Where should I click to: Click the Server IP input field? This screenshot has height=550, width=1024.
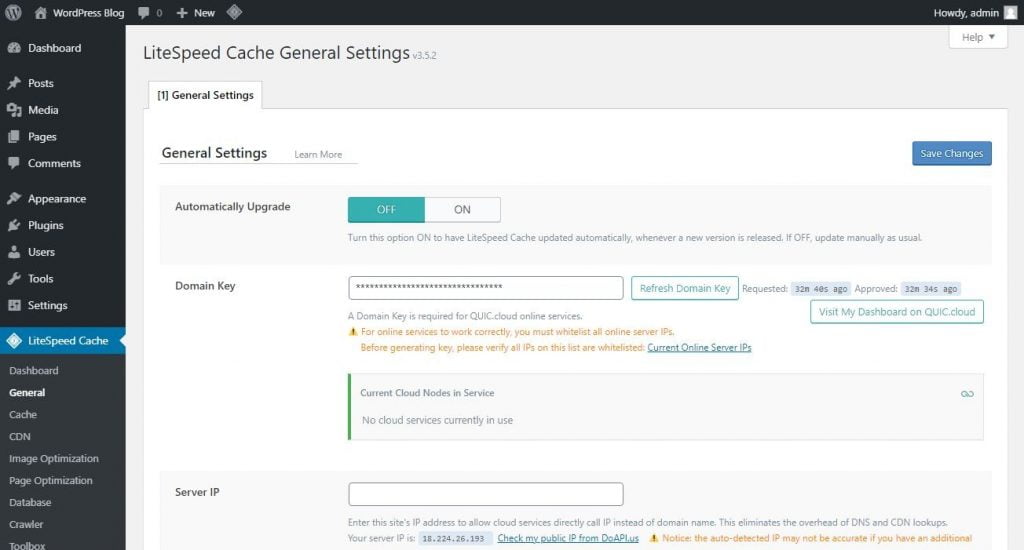[x=486, y=494]
